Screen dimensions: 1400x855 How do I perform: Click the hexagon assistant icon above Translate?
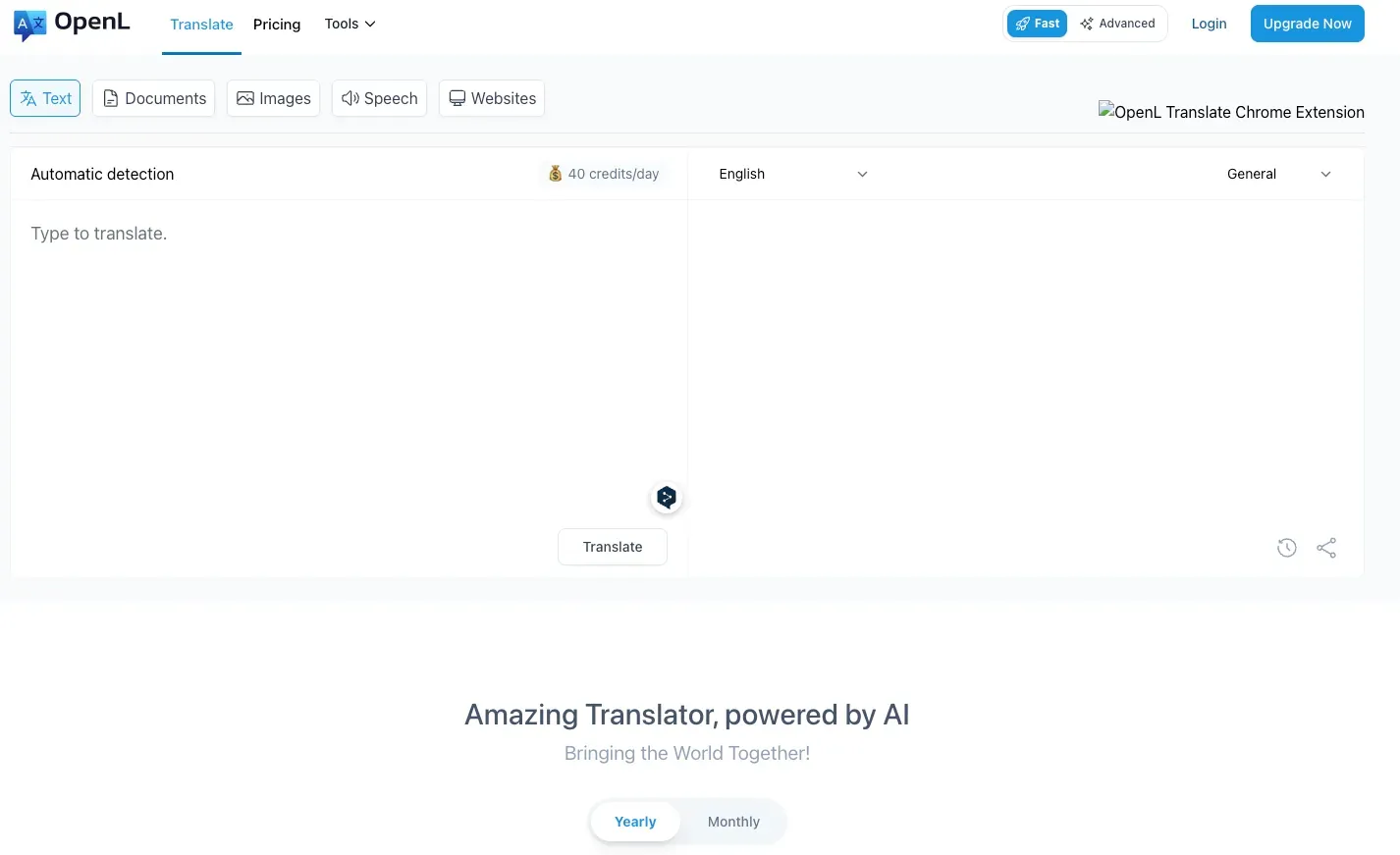pos(667,498)
